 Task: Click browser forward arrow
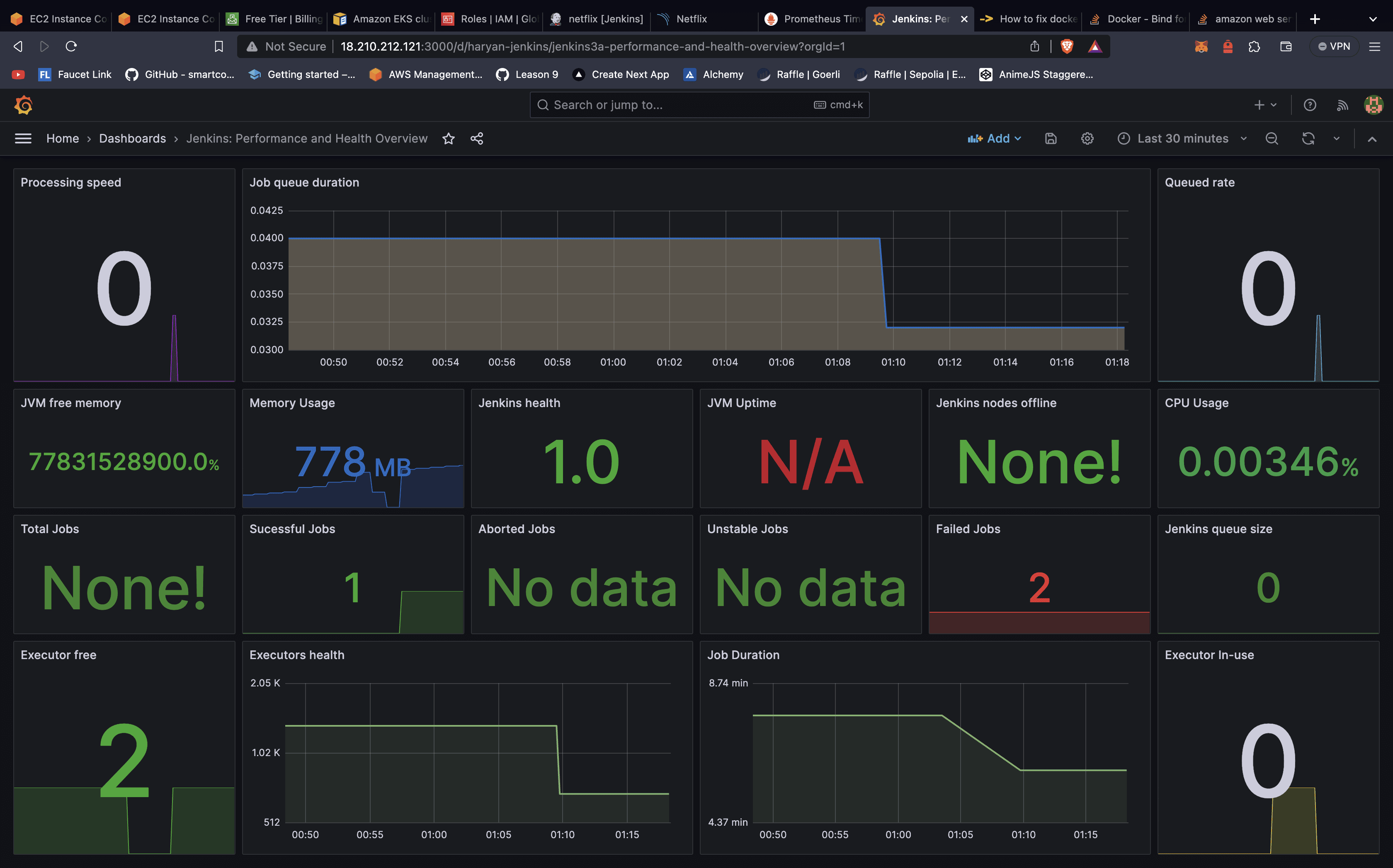click(x=44, y=46)
